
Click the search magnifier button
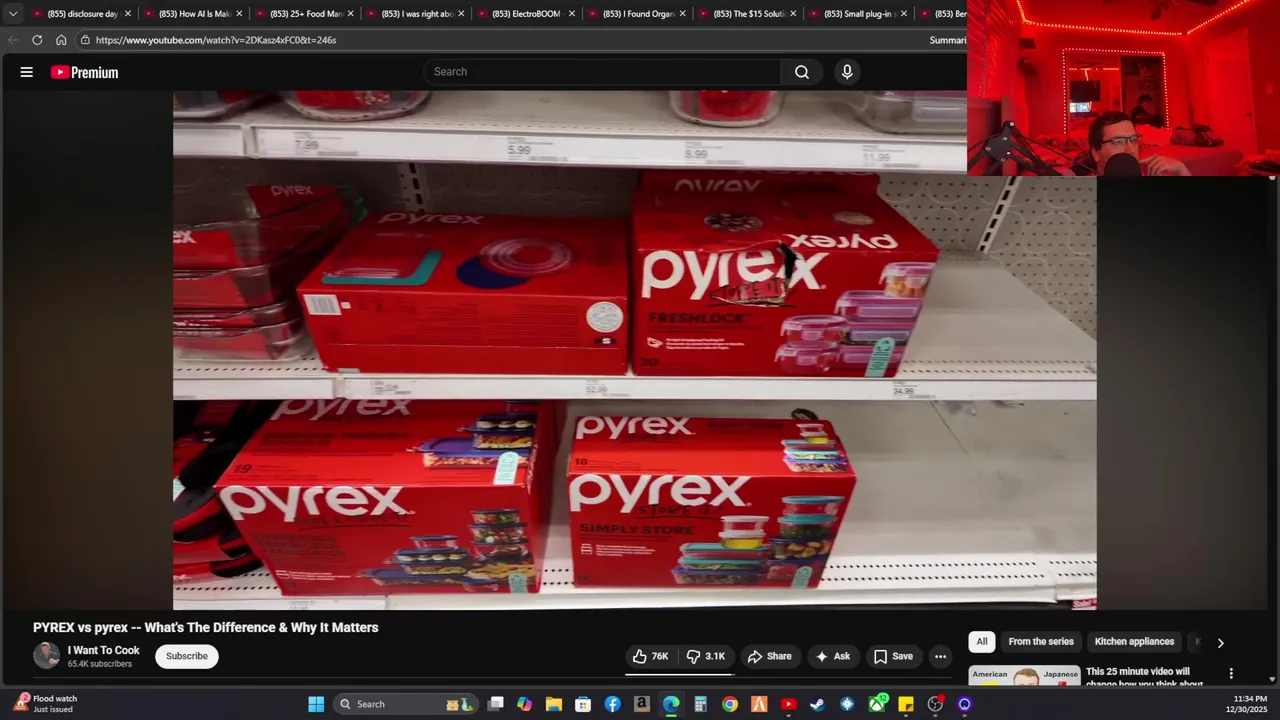802,72
